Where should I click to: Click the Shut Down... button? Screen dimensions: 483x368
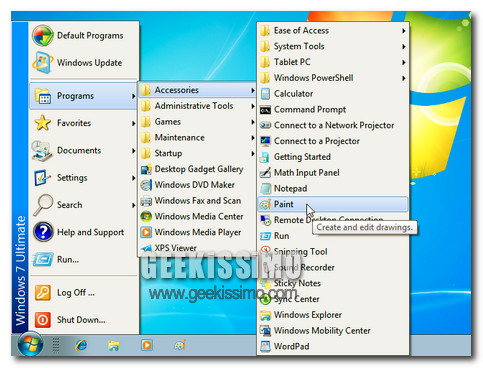83,320
